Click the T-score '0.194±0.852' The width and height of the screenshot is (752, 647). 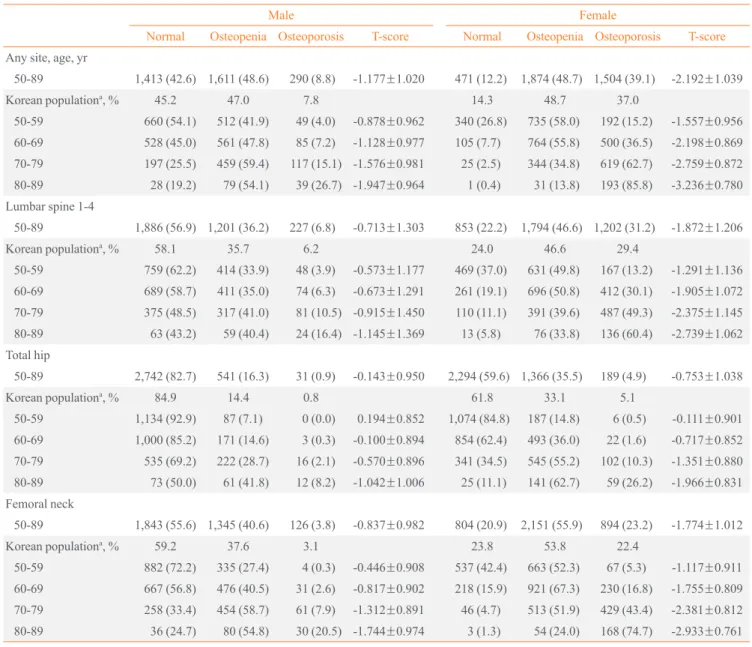click(391, 419)
